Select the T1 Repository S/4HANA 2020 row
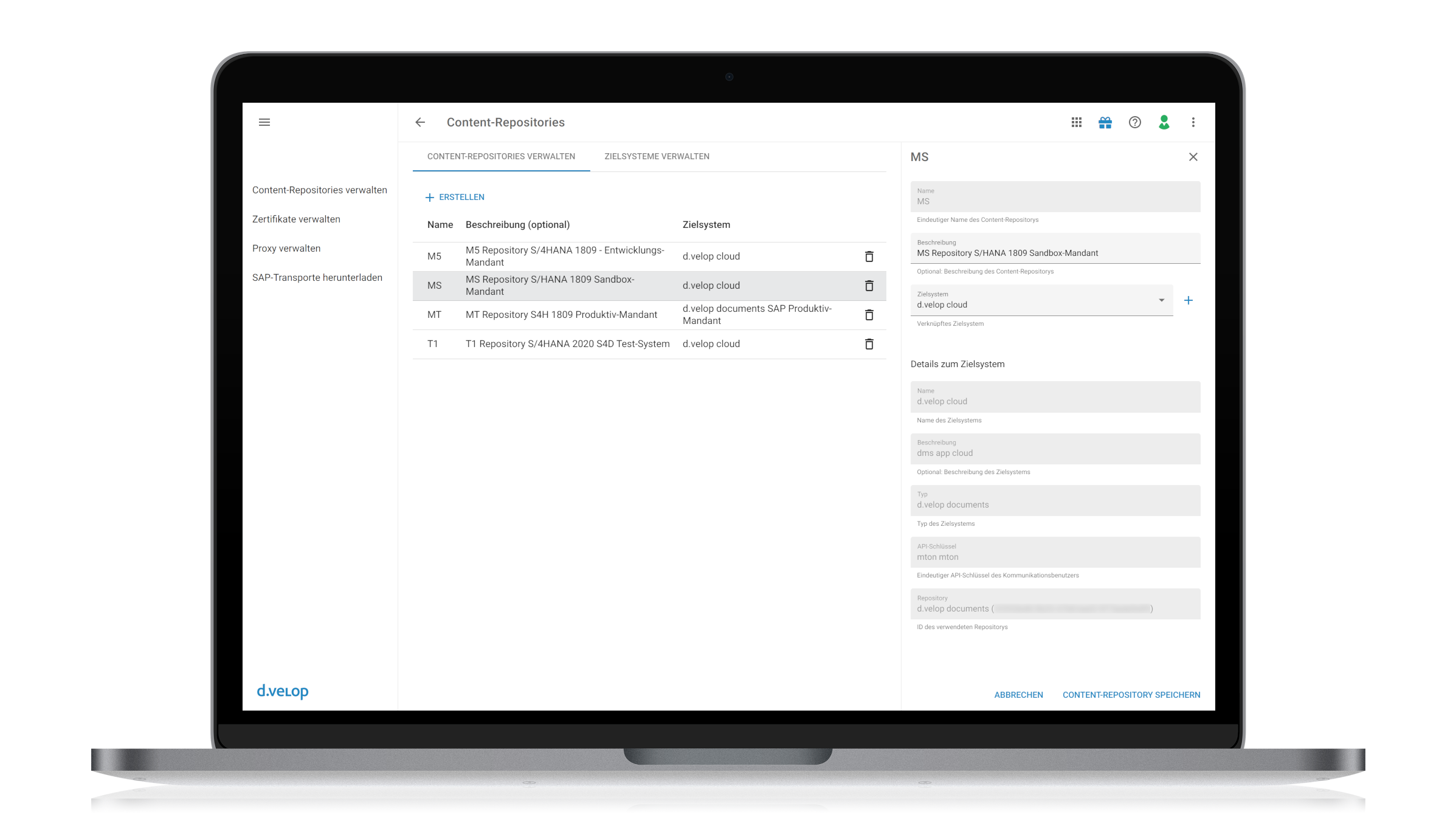 (649, 344)
